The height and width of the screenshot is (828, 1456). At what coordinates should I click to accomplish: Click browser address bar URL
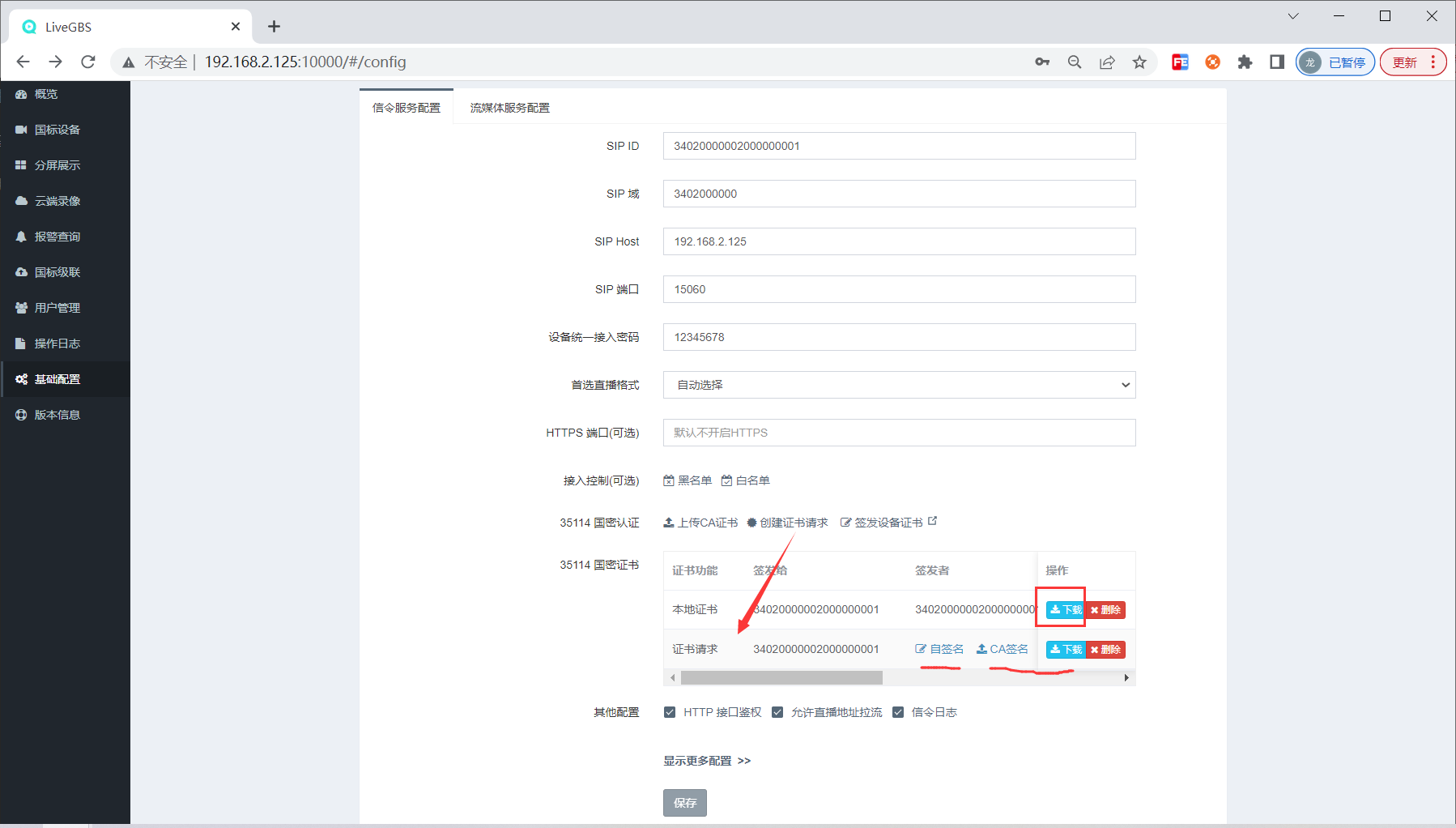(305, 62)
